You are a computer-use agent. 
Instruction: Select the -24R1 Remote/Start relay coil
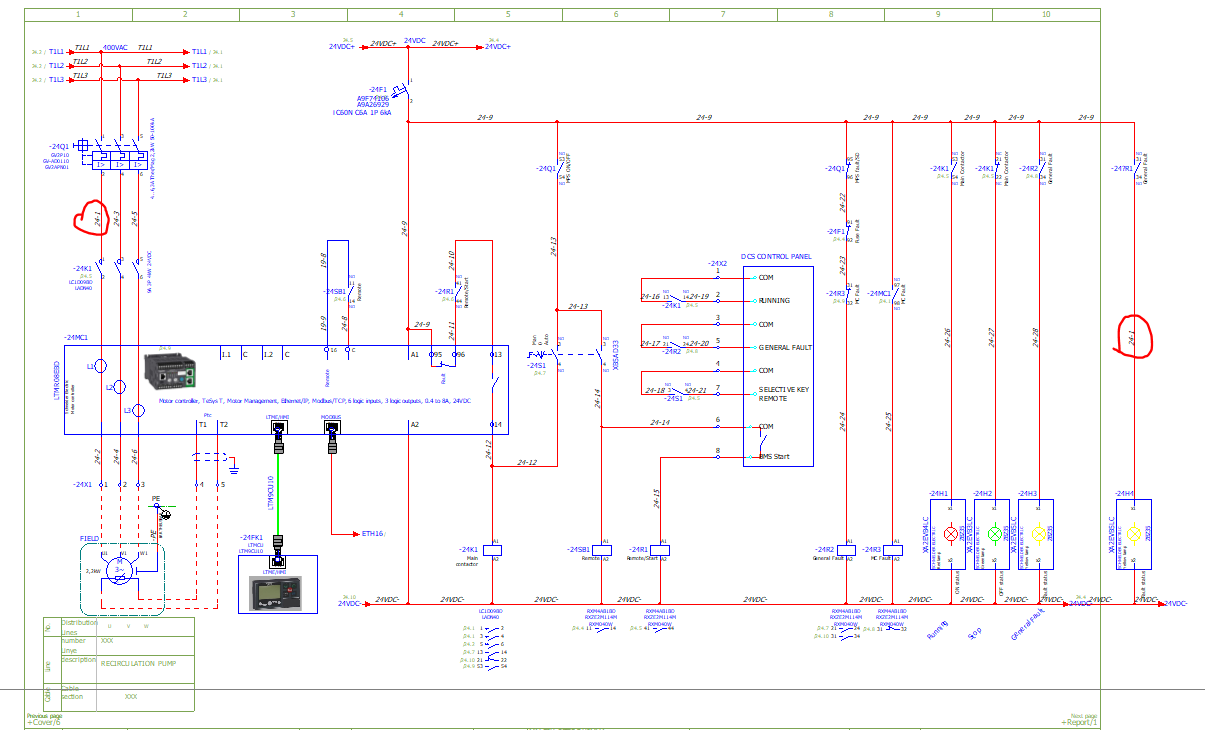click(x=660, y=549)
